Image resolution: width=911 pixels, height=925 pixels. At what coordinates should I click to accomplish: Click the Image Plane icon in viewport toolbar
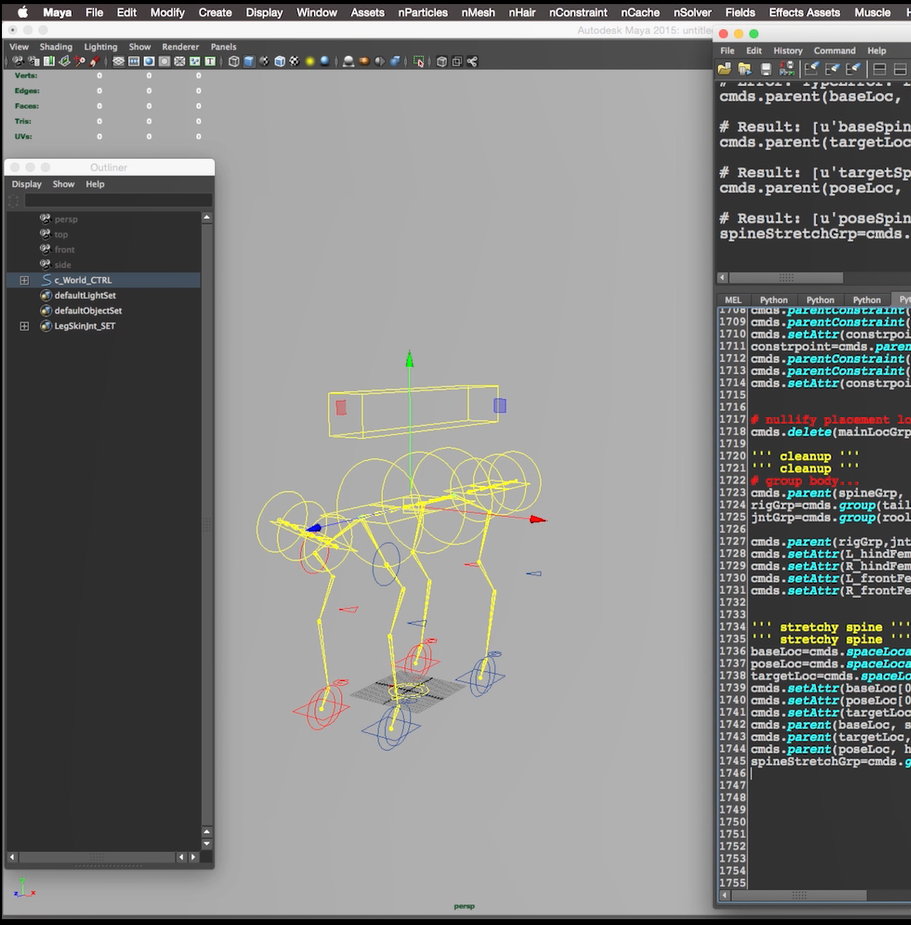click(x=64, y=61)
